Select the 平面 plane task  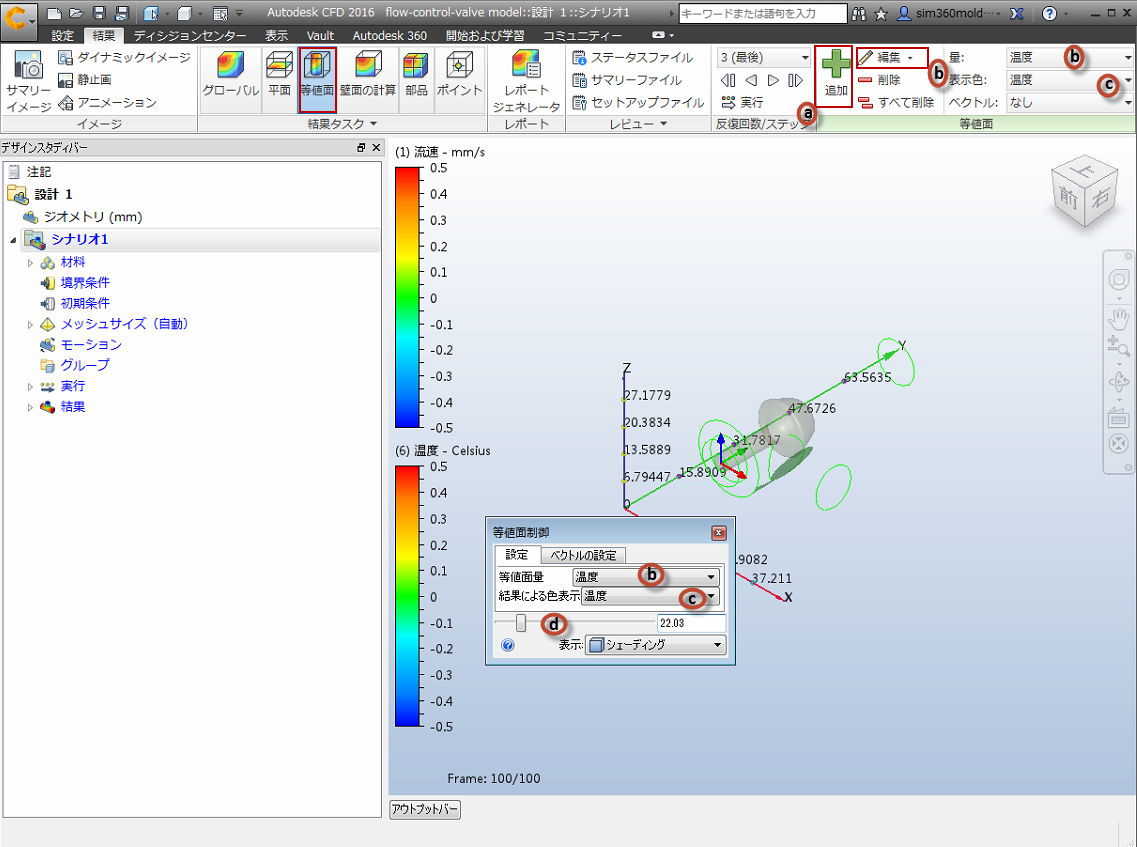coord(279,74)
